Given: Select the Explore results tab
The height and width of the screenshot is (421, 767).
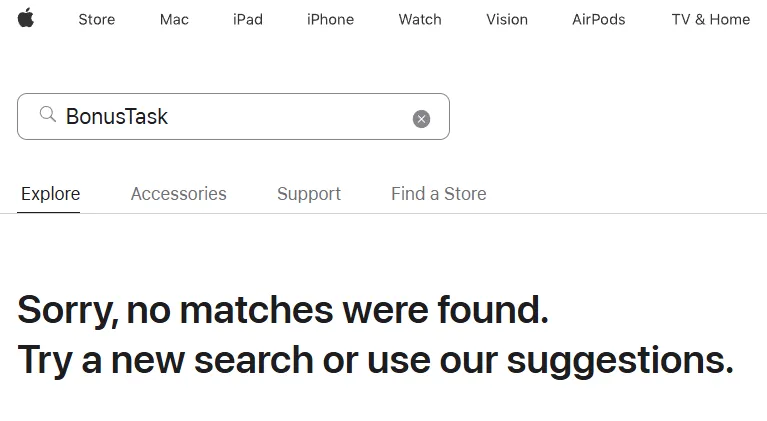Looking at the screenshot, I should coord(50,194).
